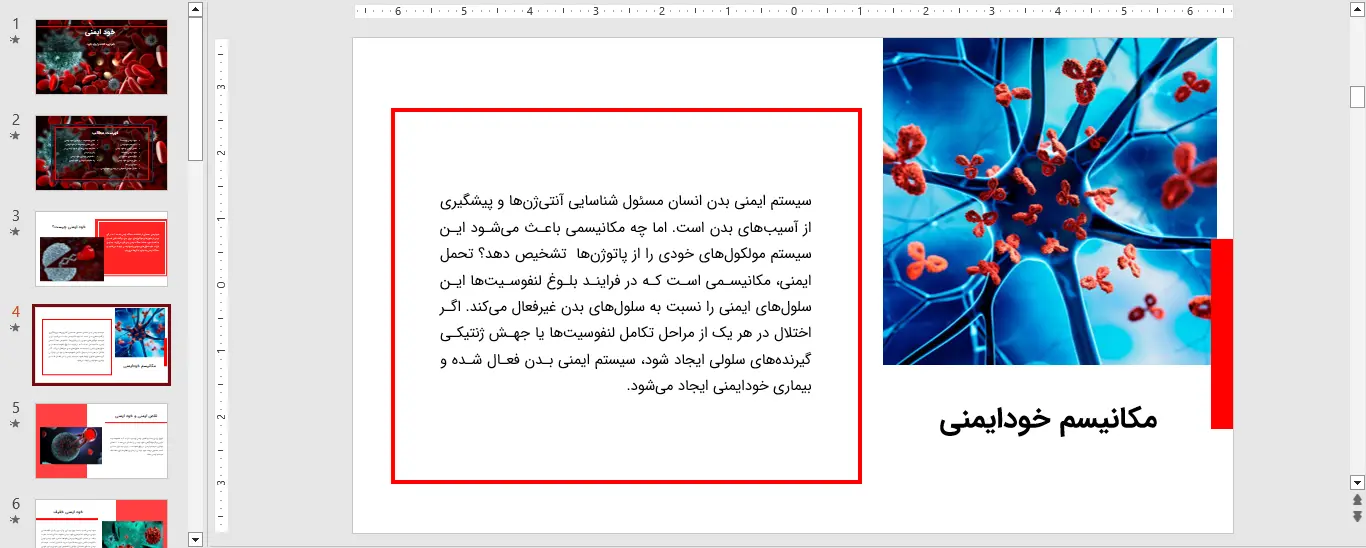Click the title text مکانیسم خودایمنی
Viewport: 1366px width, 548px height.
point(1048,419)
